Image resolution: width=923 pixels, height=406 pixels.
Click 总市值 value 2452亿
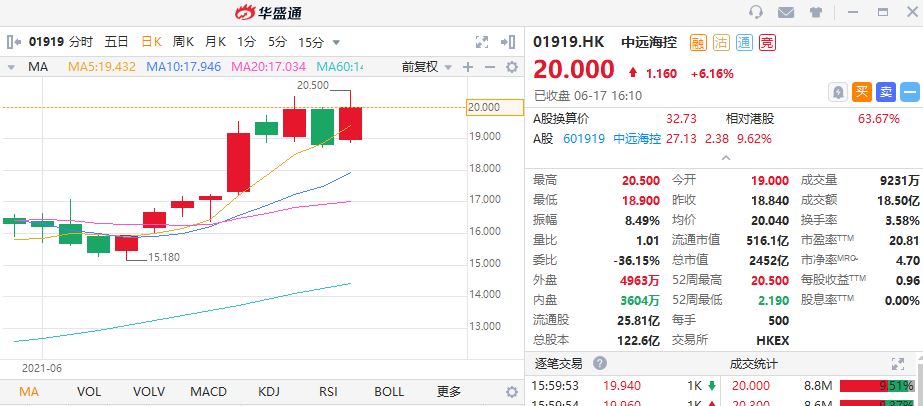coord(769,260)
